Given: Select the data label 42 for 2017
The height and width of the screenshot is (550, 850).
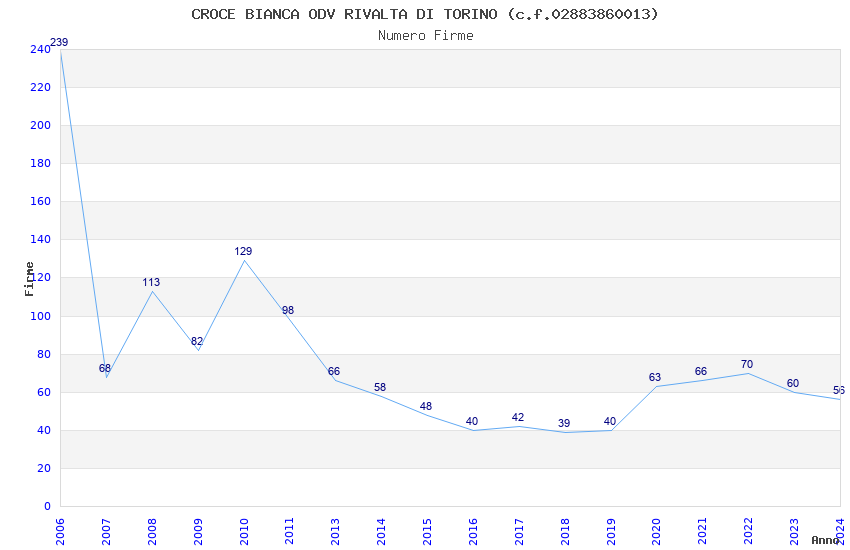Looking at the screenshot, I should pos(518,417).
